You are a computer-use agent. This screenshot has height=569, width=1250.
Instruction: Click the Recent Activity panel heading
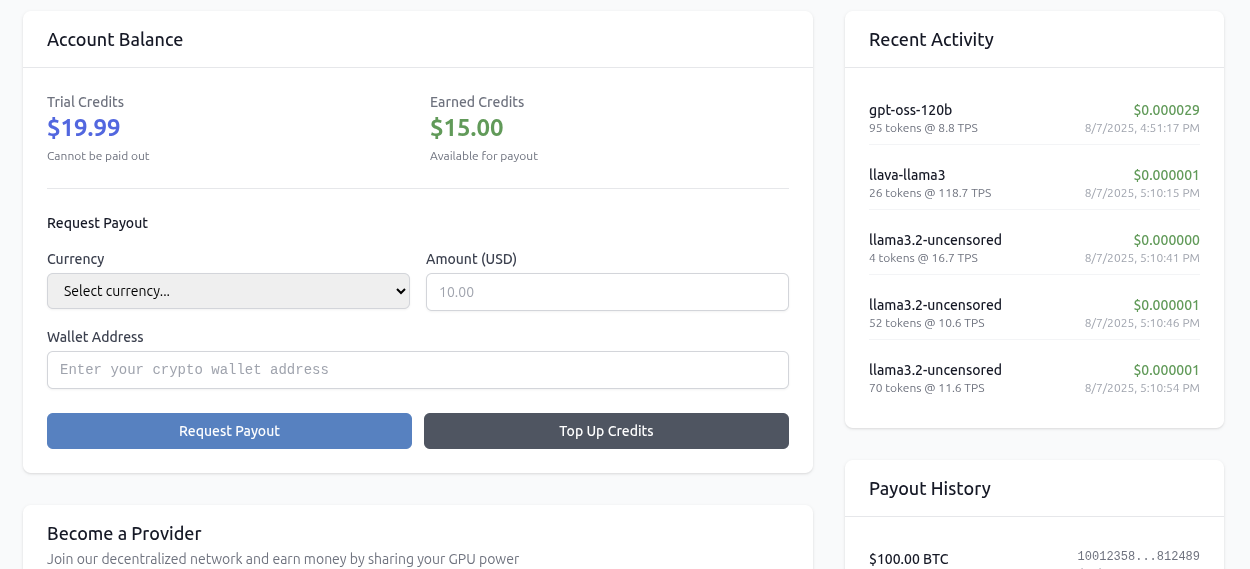pos(931,40)
